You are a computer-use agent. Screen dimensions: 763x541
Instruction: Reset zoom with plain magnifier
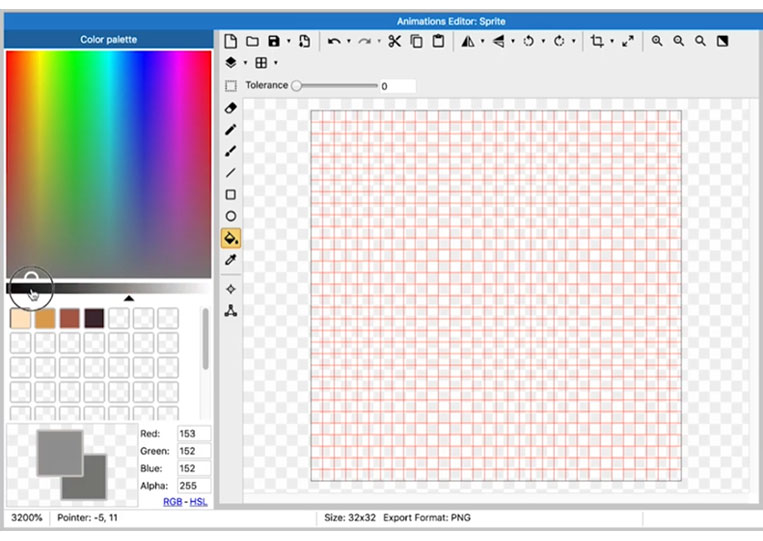(700, 41)
